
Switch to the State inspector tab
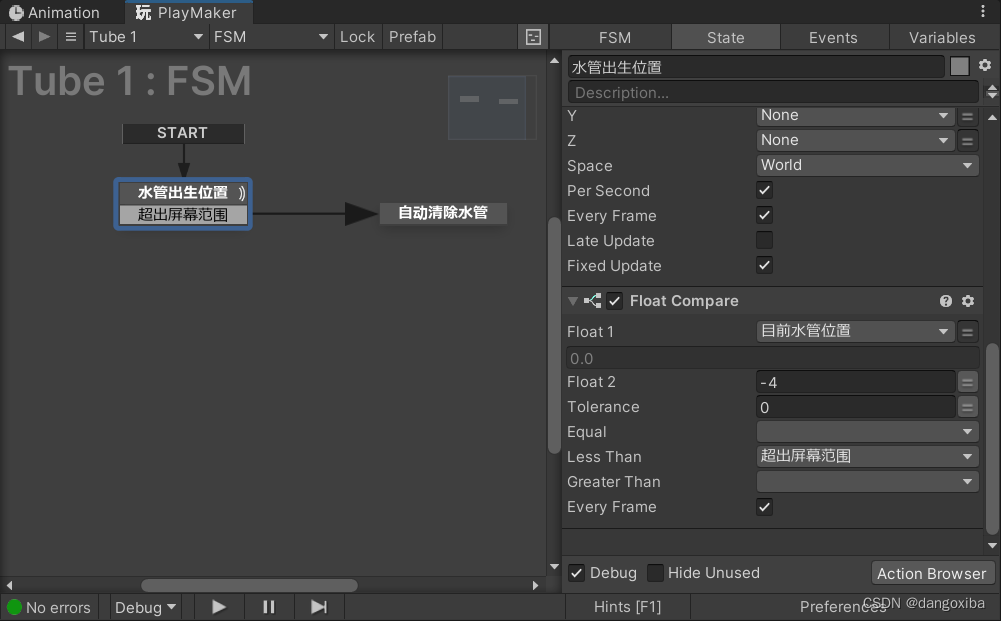point(725,38)
